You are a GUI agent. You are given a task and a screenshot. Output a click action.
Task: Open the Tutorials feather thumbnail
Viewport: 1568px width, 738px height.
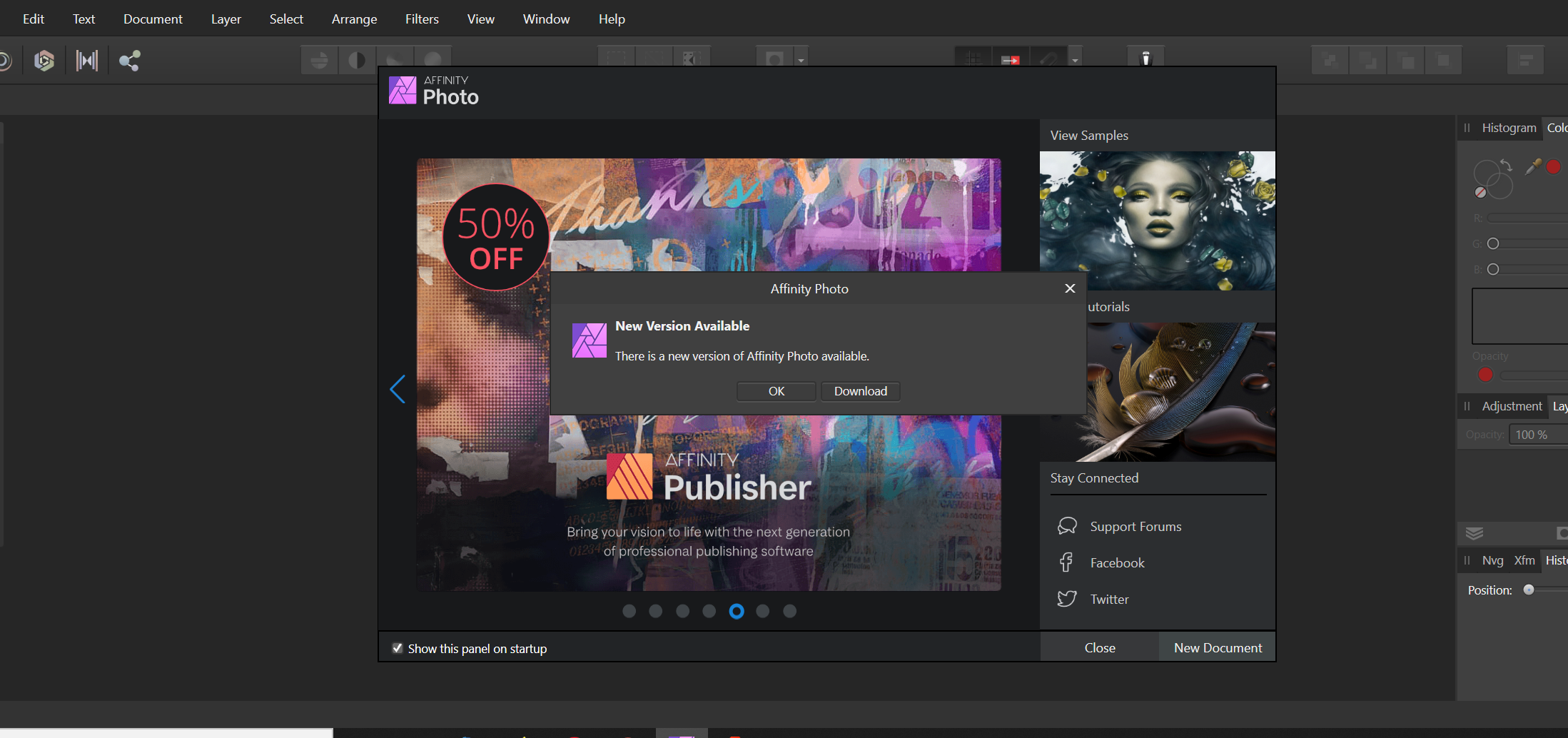1181,392
